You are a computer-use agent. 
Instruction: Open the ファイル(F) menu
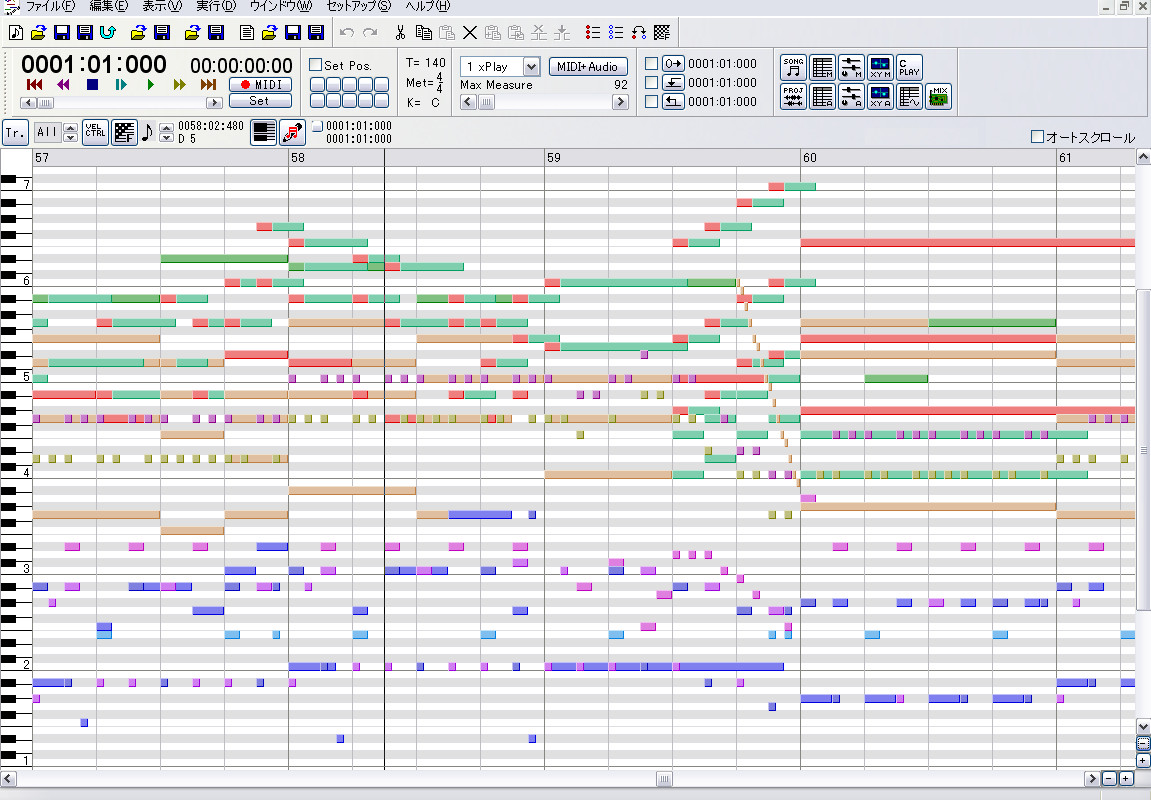50,6
